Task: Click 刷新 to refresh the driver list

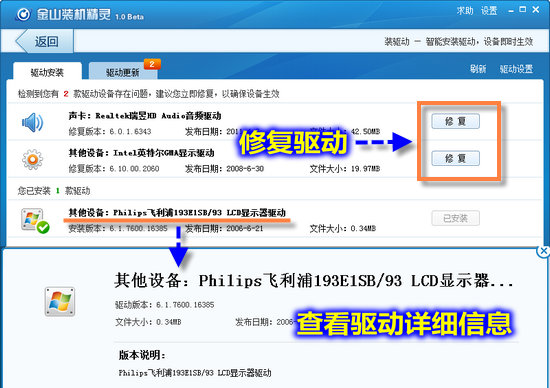Action: (478, 69)
